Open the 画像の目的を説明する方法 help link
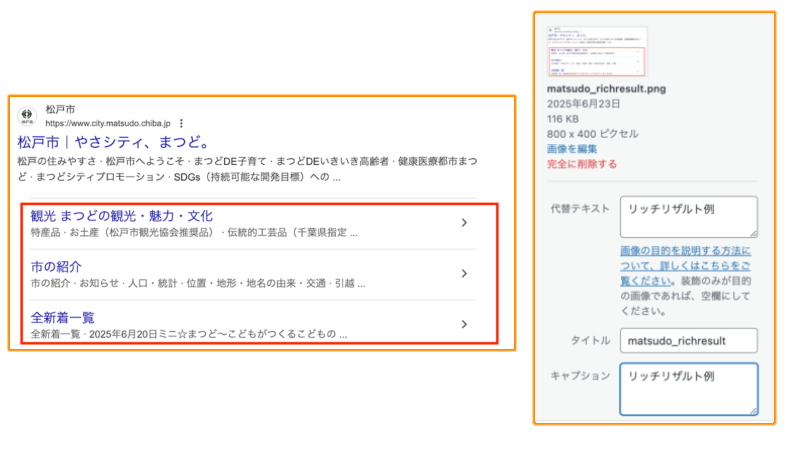 (685, 266)
